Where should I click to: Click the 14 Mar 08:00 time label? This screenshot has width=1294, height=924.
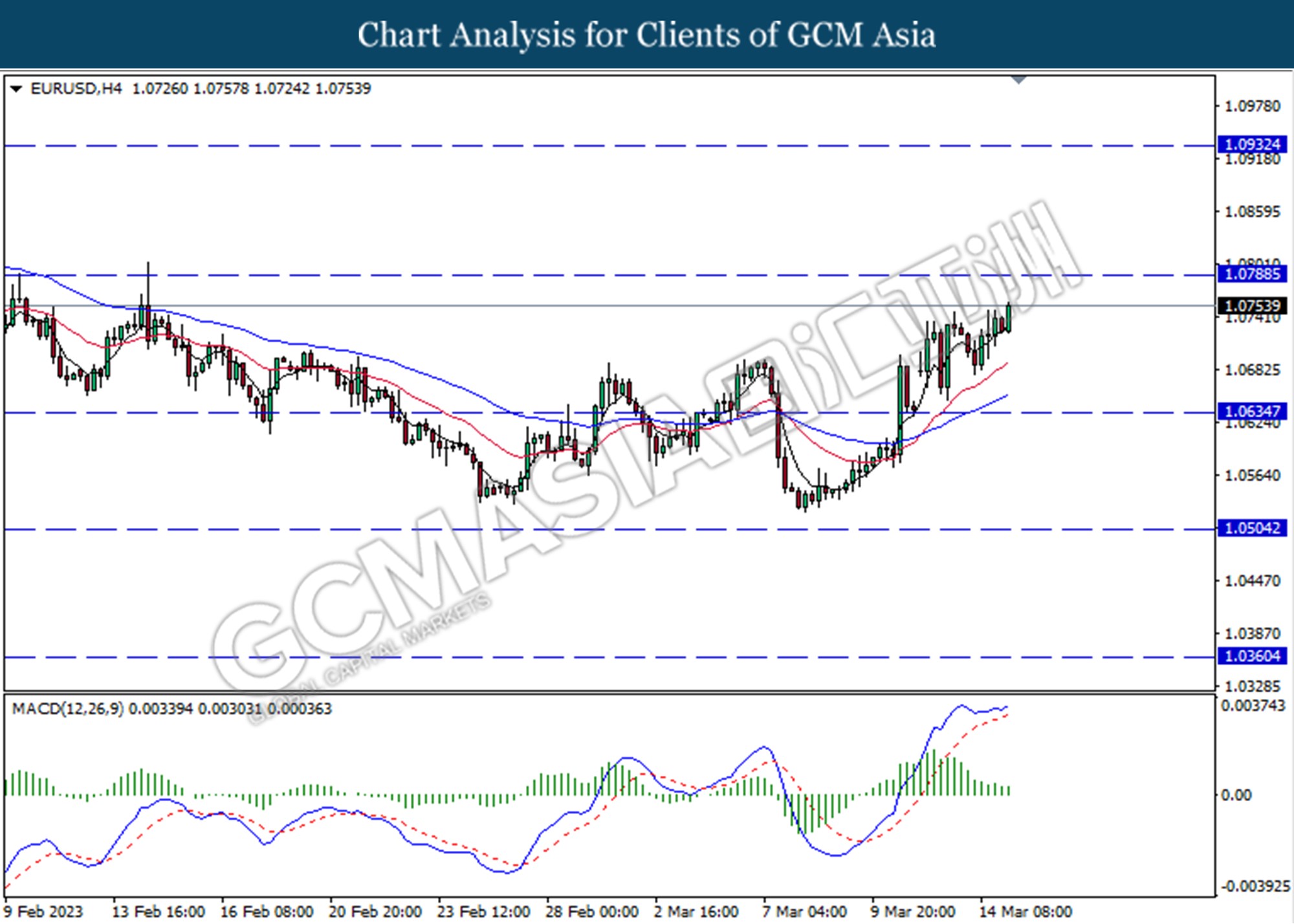(1025, 912)
